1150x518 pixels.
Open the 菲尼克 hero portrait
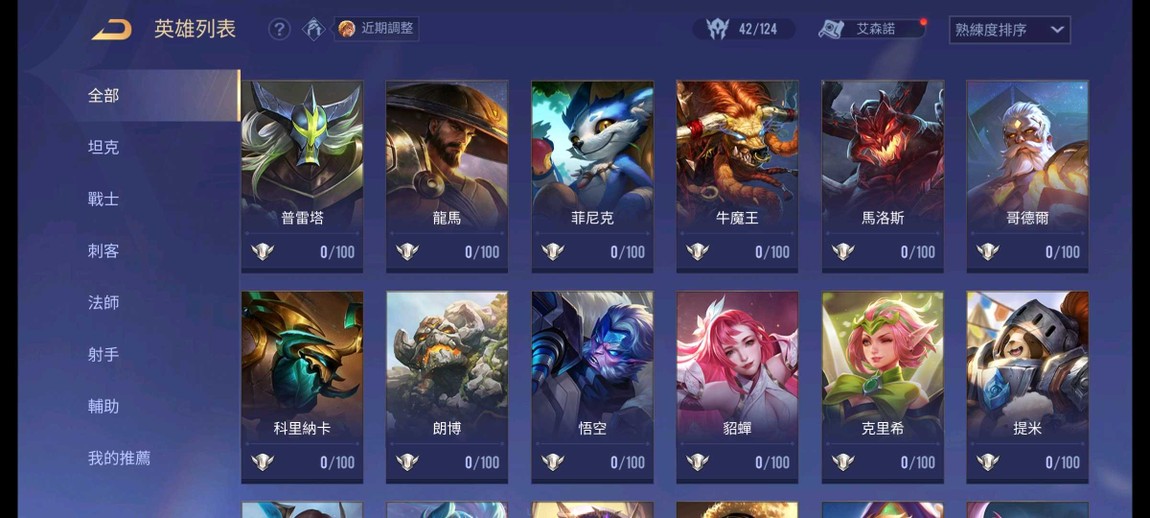coord(593,176)
